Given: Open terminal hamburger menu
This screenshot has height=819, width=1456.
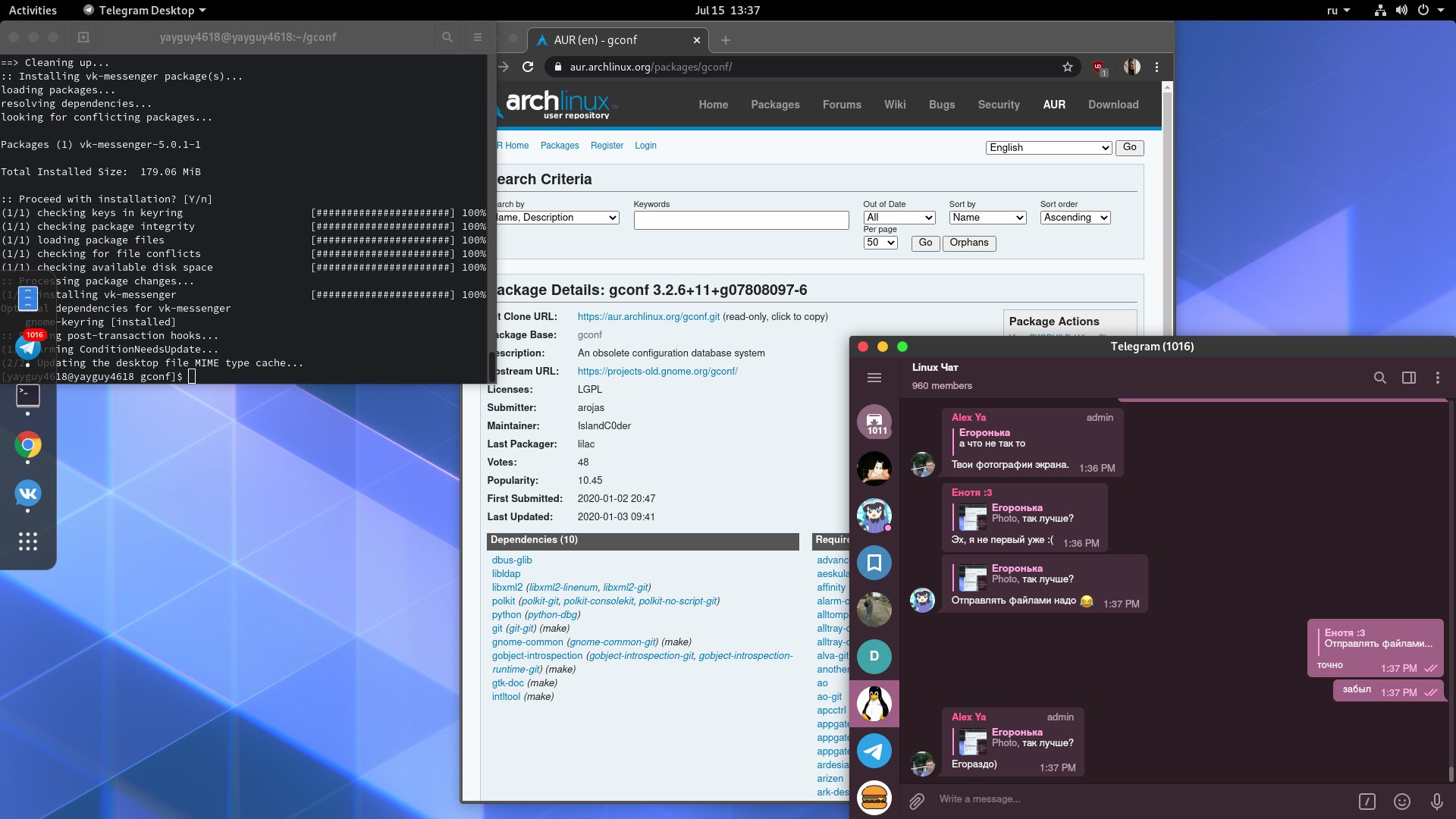Looking at the screenshot, I should coord(478,37).
